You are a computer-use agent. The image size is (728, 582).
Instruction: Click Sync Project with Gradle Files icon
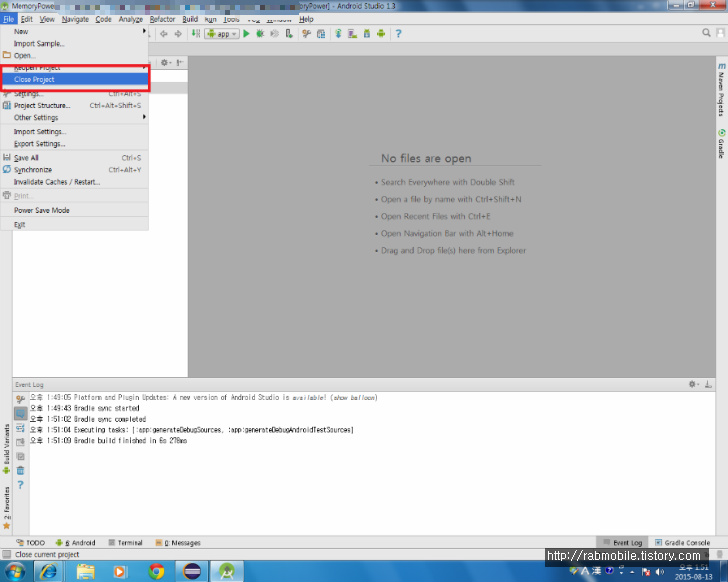click(x=338, y=33)
